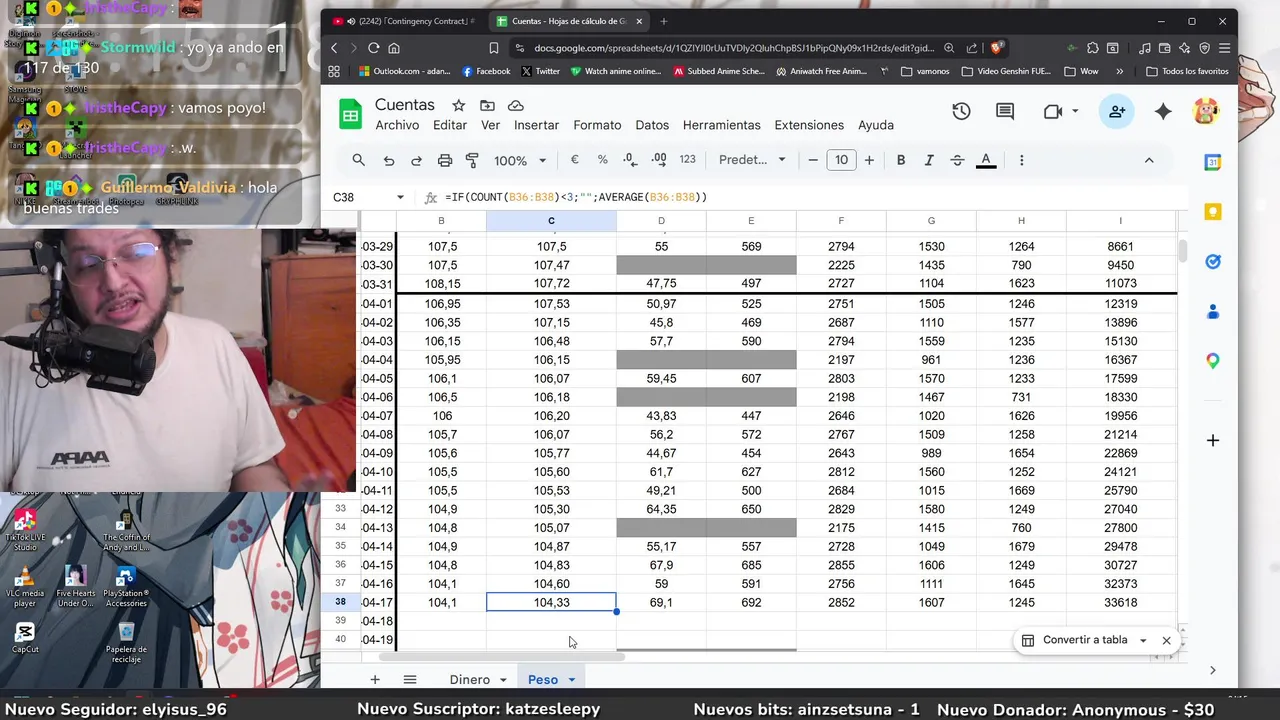Open the Google account avatar
1280x720 pixels.
[x=1206, y=112]
